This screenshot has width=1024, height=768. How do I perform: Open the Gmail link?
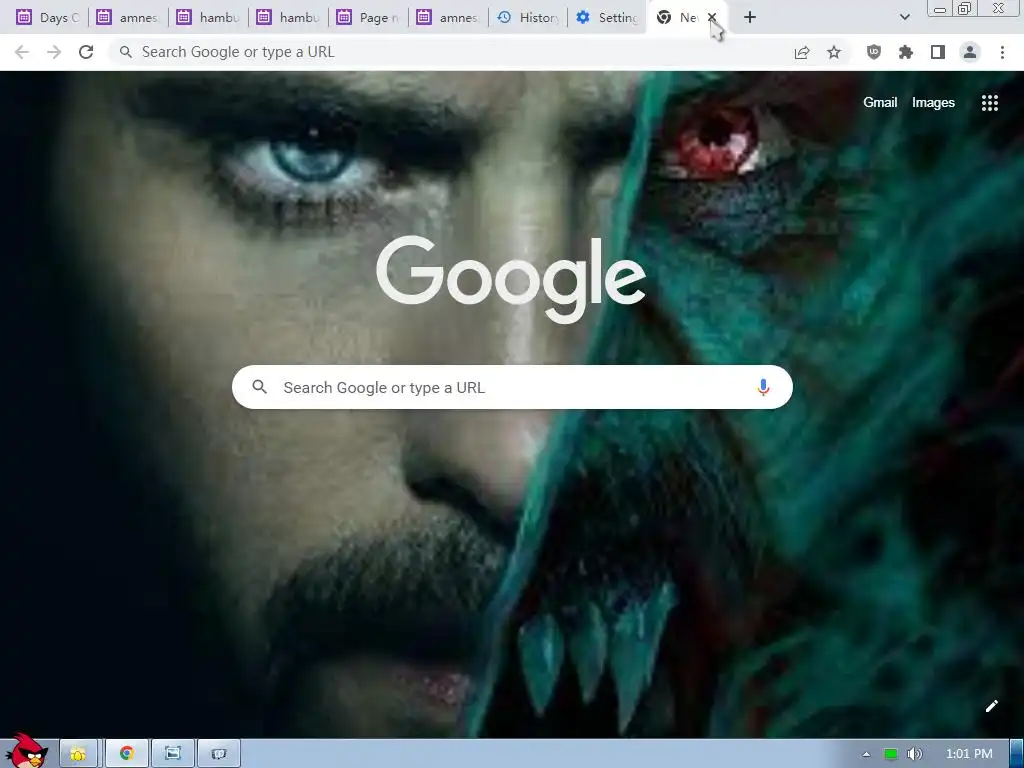[x=880, y=103]
